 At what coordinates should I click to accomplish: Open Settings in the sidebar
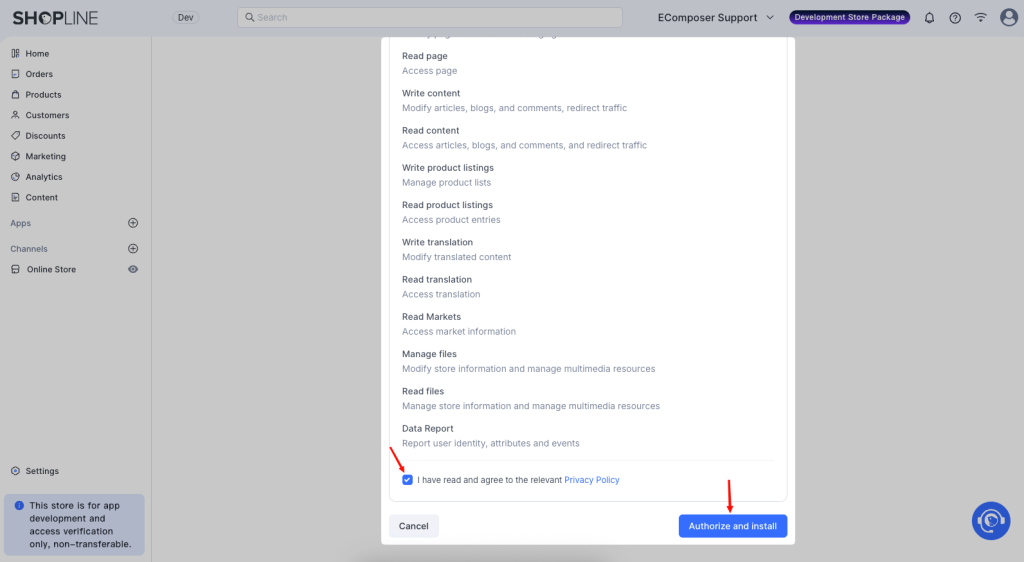42,471
